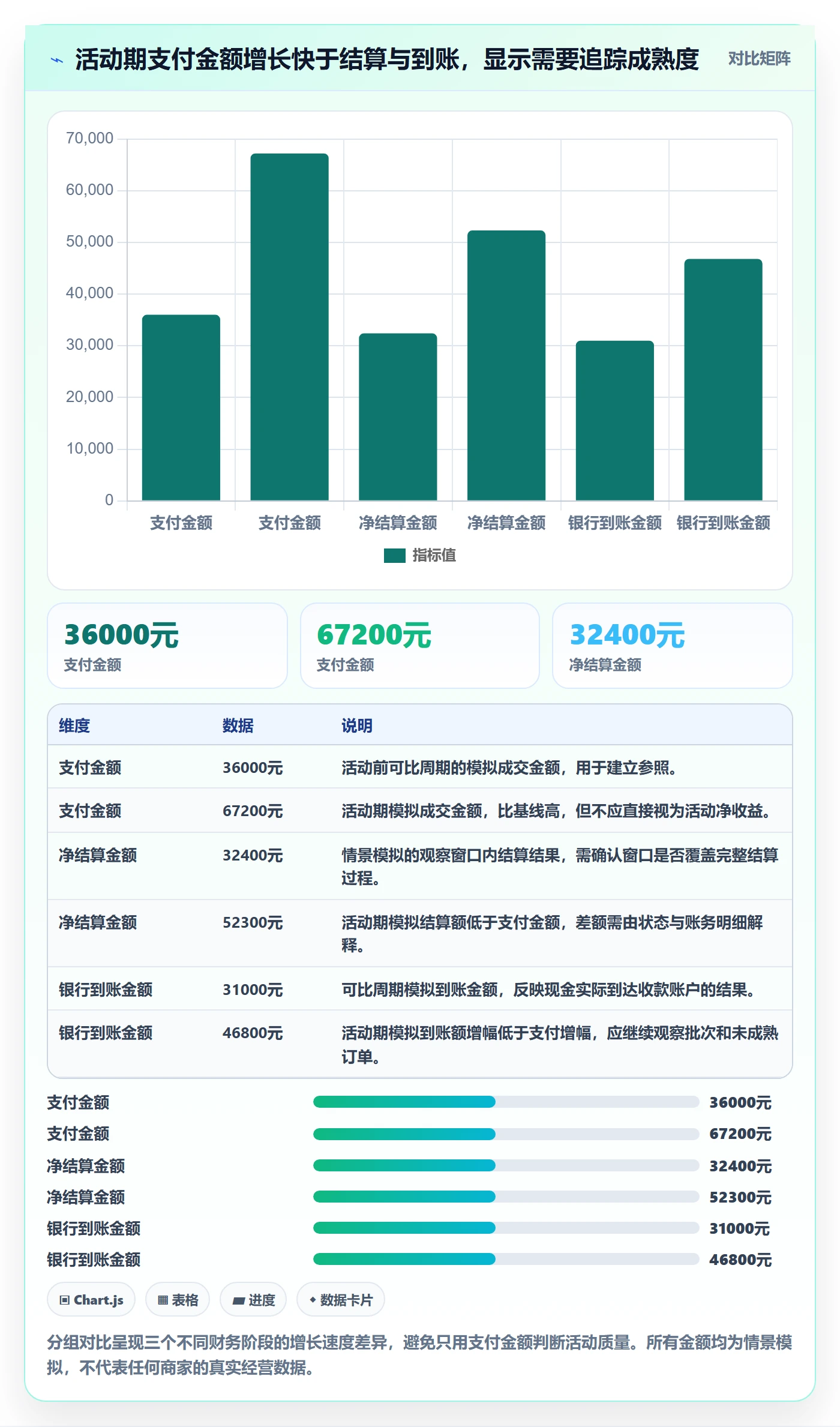Click the 表格 chip
Image resolution: width=840 pixels, height=1427 pixels.
tap(178, 1300)
